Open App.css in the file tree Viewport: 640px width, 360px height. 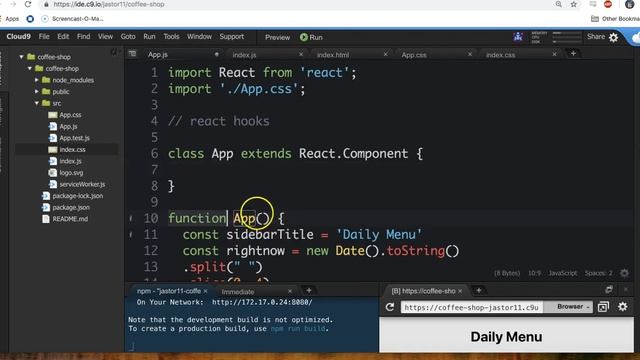(70, 115)
